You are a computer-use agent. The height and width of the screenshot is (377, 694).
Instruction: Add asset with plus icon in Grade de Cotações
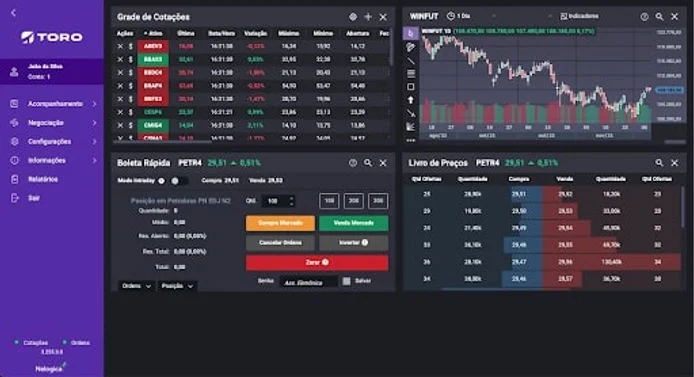(x=368, y=17)
